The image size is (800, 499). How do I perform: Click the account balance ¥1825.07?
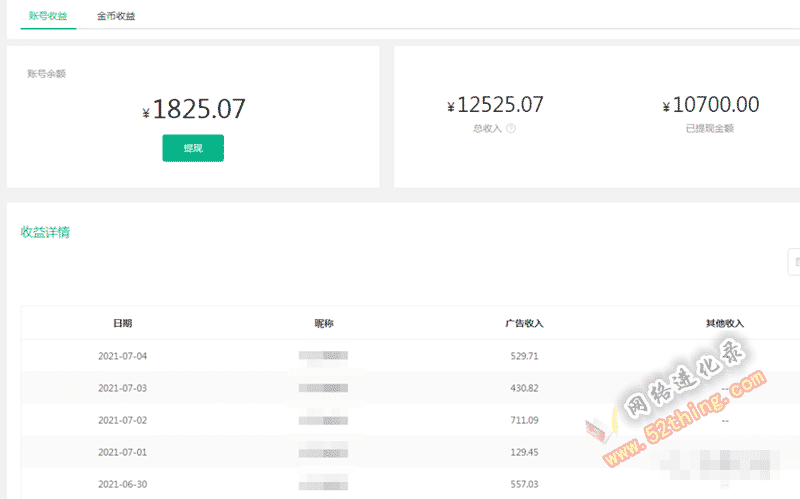pos(194,109)
